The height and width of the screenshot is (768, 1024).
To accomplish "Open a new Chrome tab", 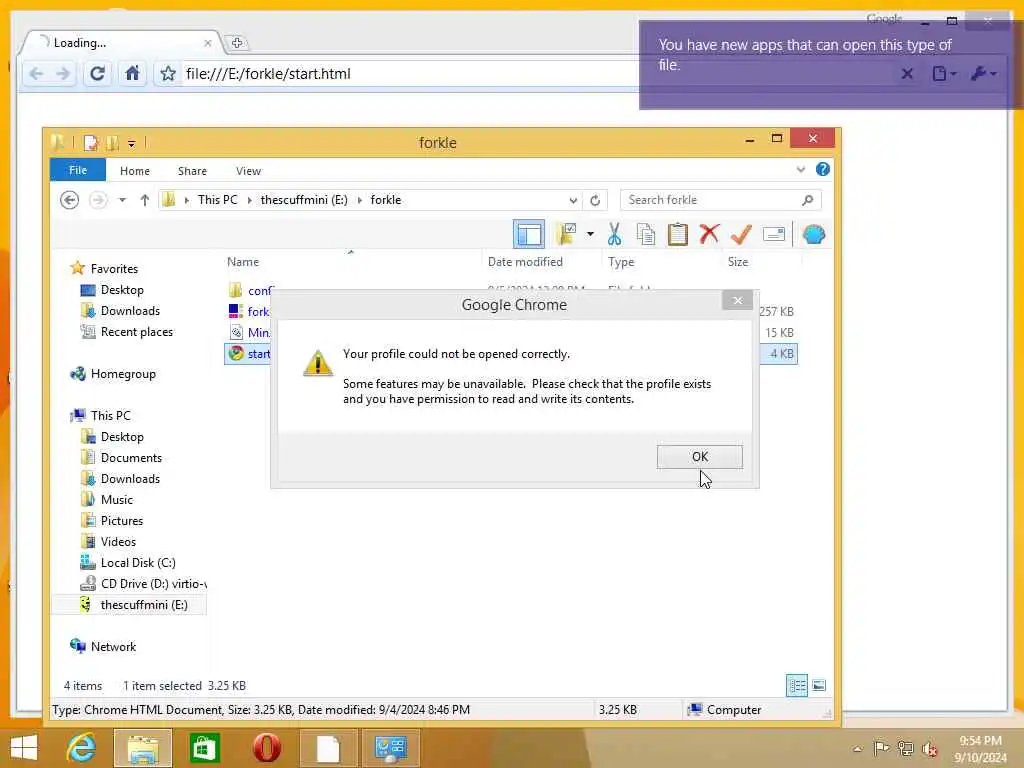I will pyautogui.click(x=237, y=43).
